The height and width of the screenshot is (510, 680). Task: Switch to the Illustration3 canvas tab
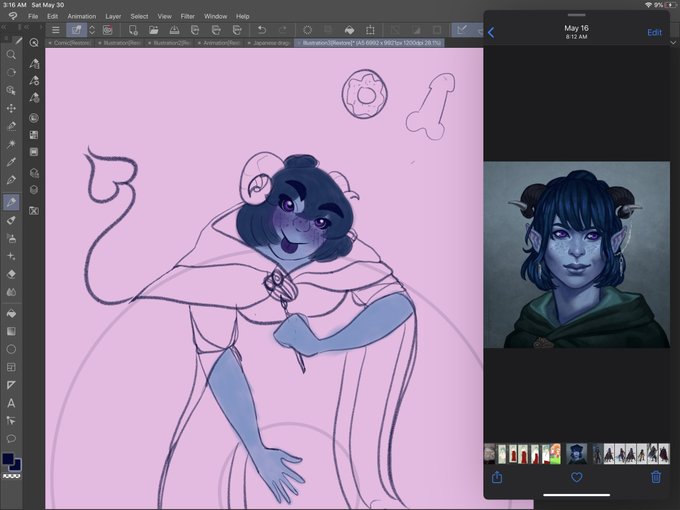click(x=369, y=43)
